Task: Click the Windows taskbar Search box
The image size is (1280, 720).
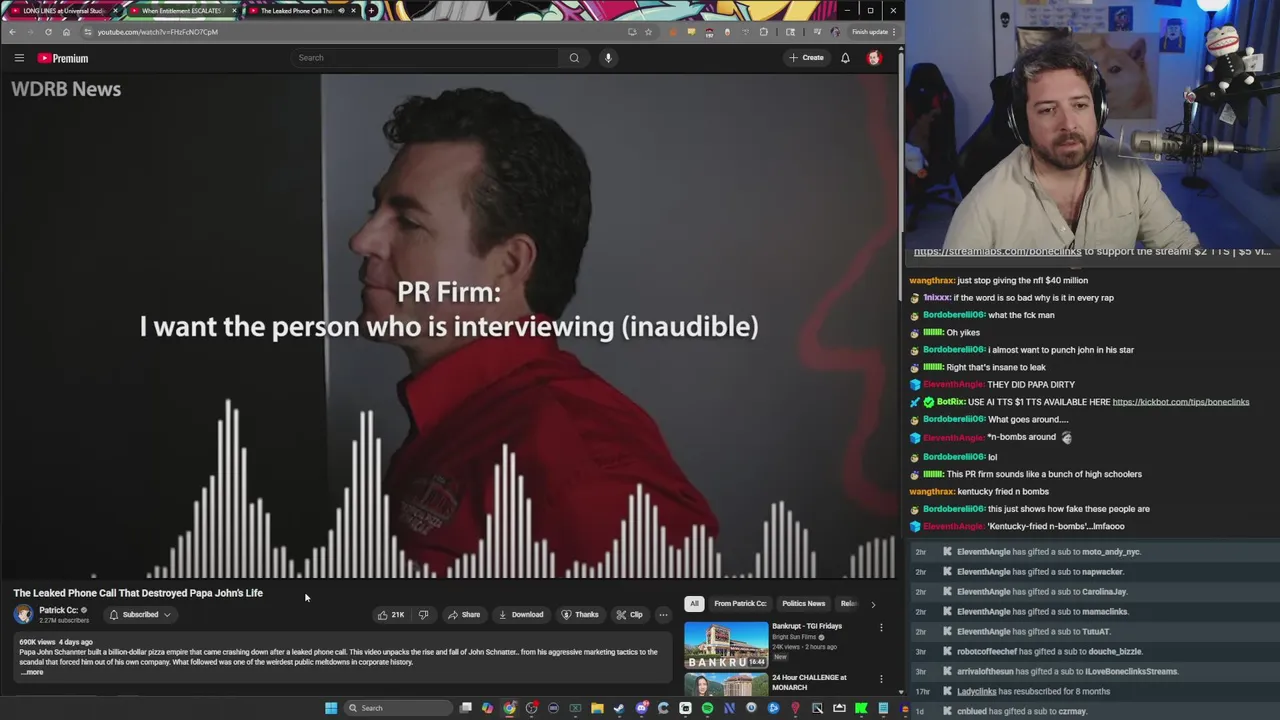Action: [398, 708]
